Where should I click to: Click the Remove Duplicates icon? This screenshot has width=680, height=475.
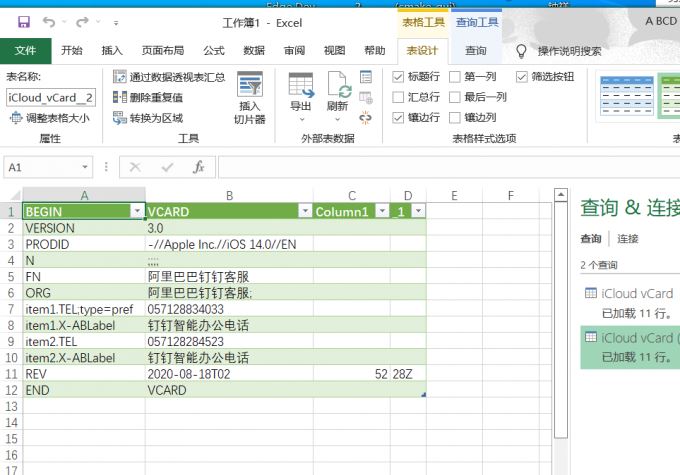[x=120, y=97]
